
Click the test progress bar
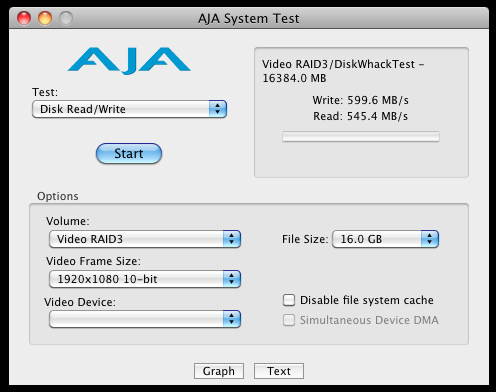click(x=361, y=137)
